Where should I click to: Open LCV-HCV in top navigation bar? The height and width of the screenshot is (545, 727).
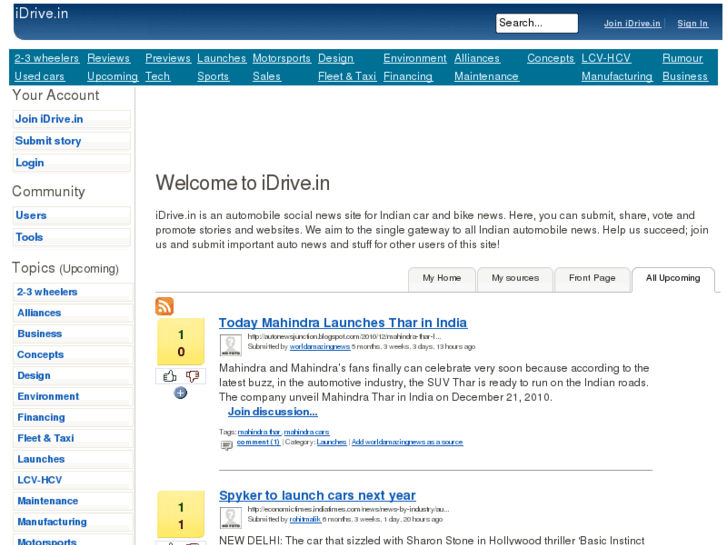(606, 58)
